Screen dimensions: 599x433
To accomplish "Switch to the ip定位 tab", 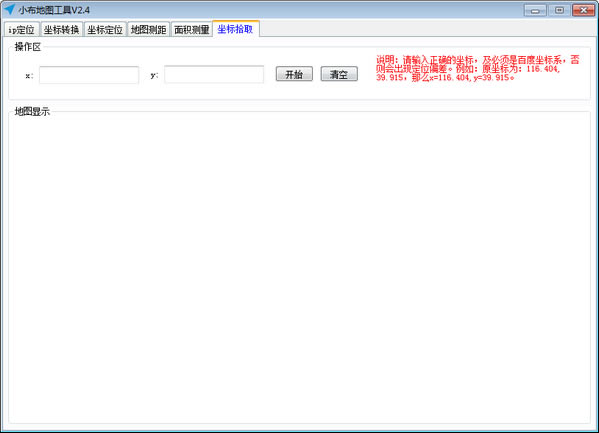I will pyautogui.click(x=21, y=29).
